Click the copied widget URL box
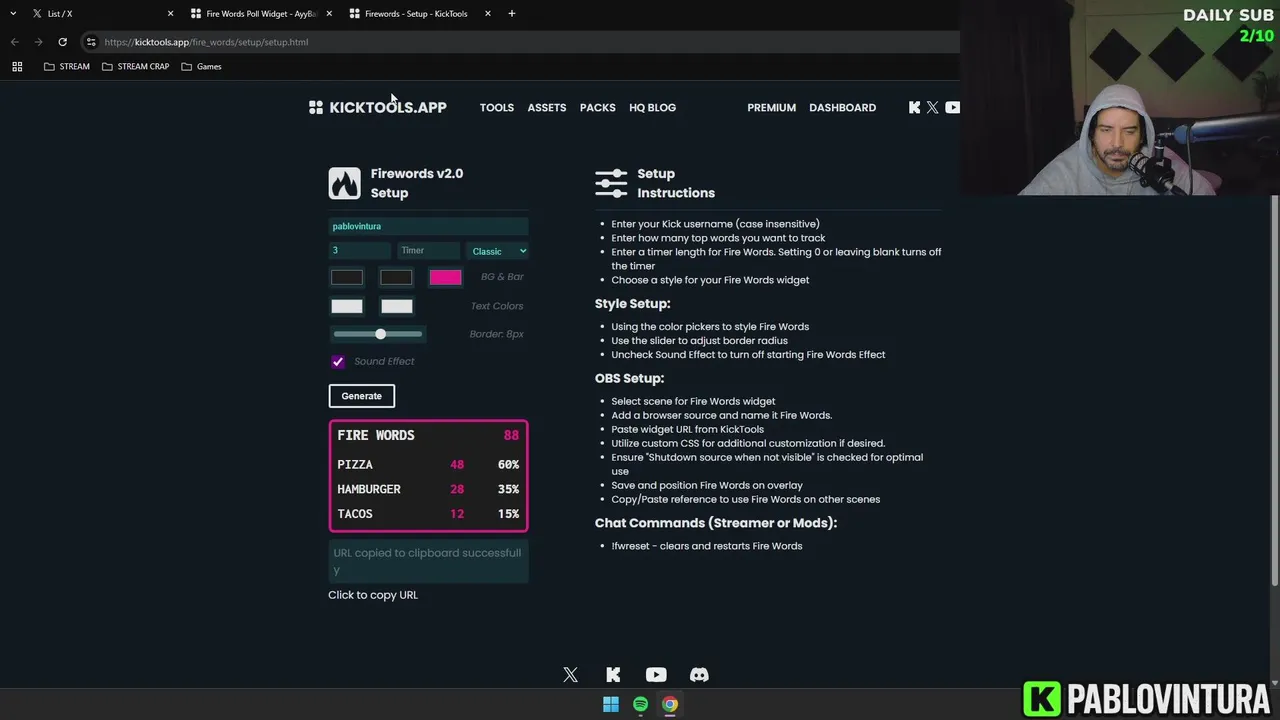The height and width of the screenshot is (720, 1280). pos(428,561)
